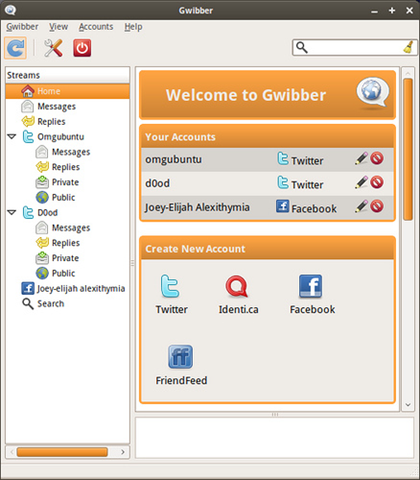Click inside the search input field
The width and height of the screenshot is (420, 480).
354,48
